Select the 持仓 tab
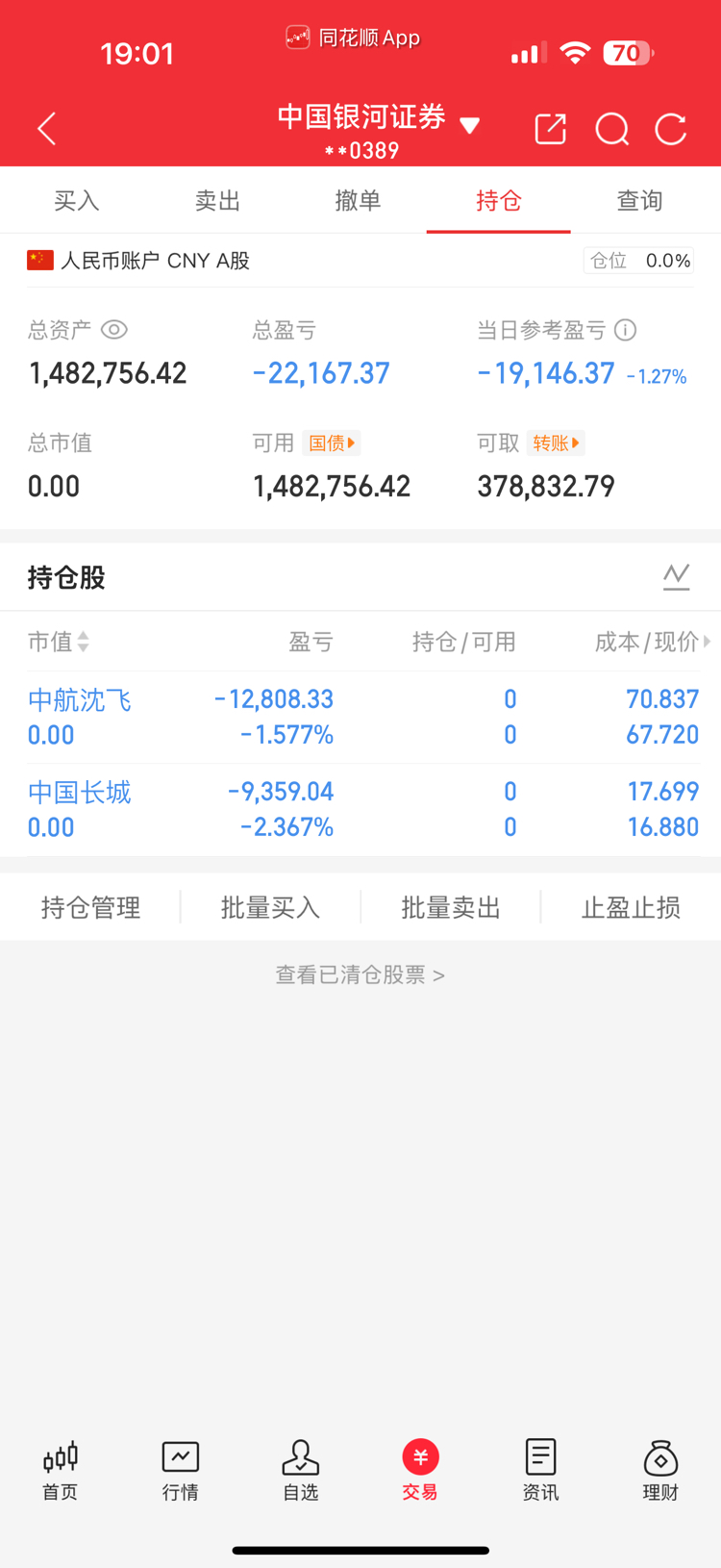Image resolution: width=721 pixels, height=1568 pixels. (x=499, y=200)
